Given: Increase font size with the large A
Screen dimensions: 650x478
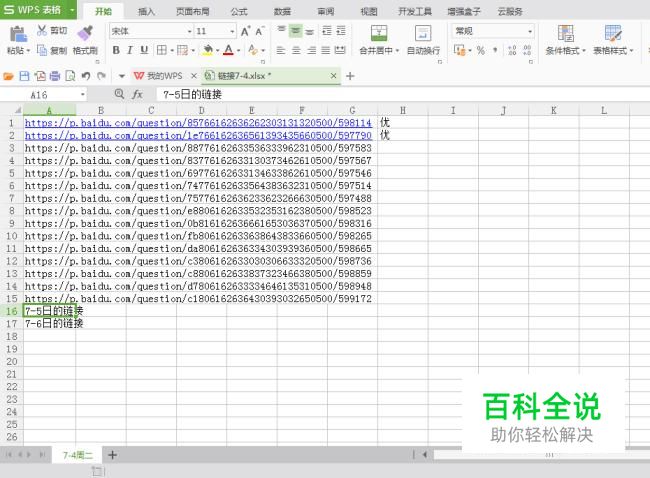Looking at the screenshot, I should point(245,32).
